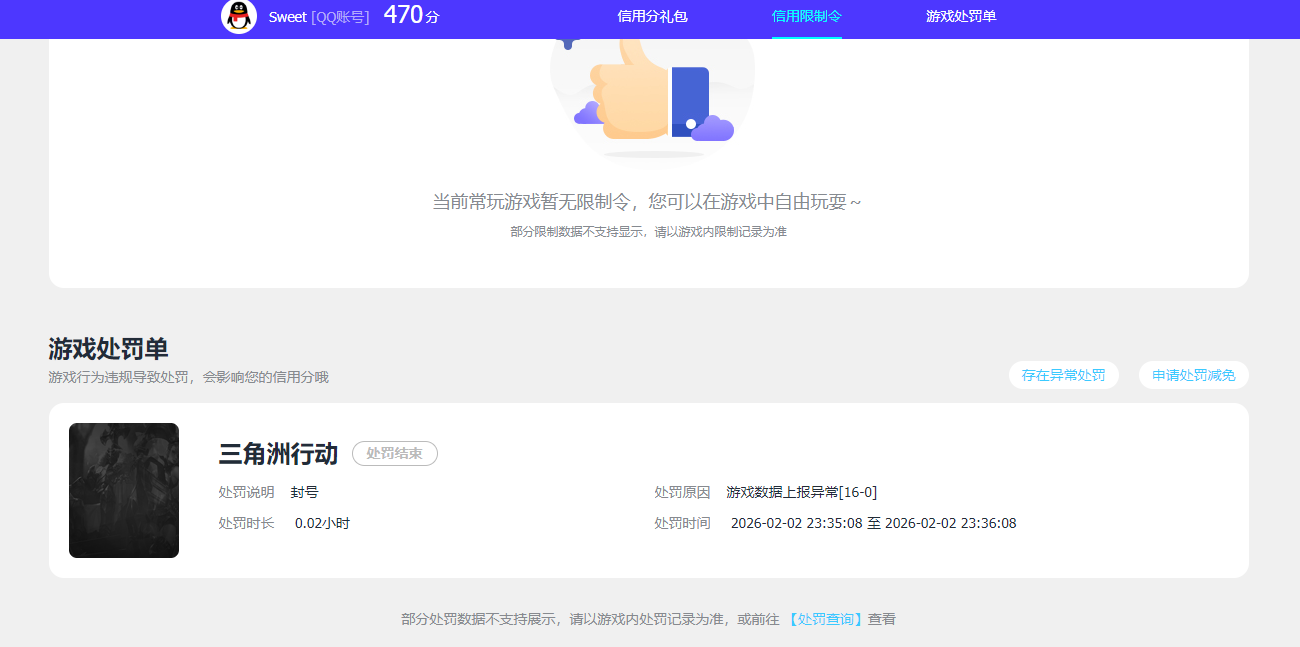1300x647 pixels.
Task: Click the QQ penguin avatar icon
Action: 238,17
